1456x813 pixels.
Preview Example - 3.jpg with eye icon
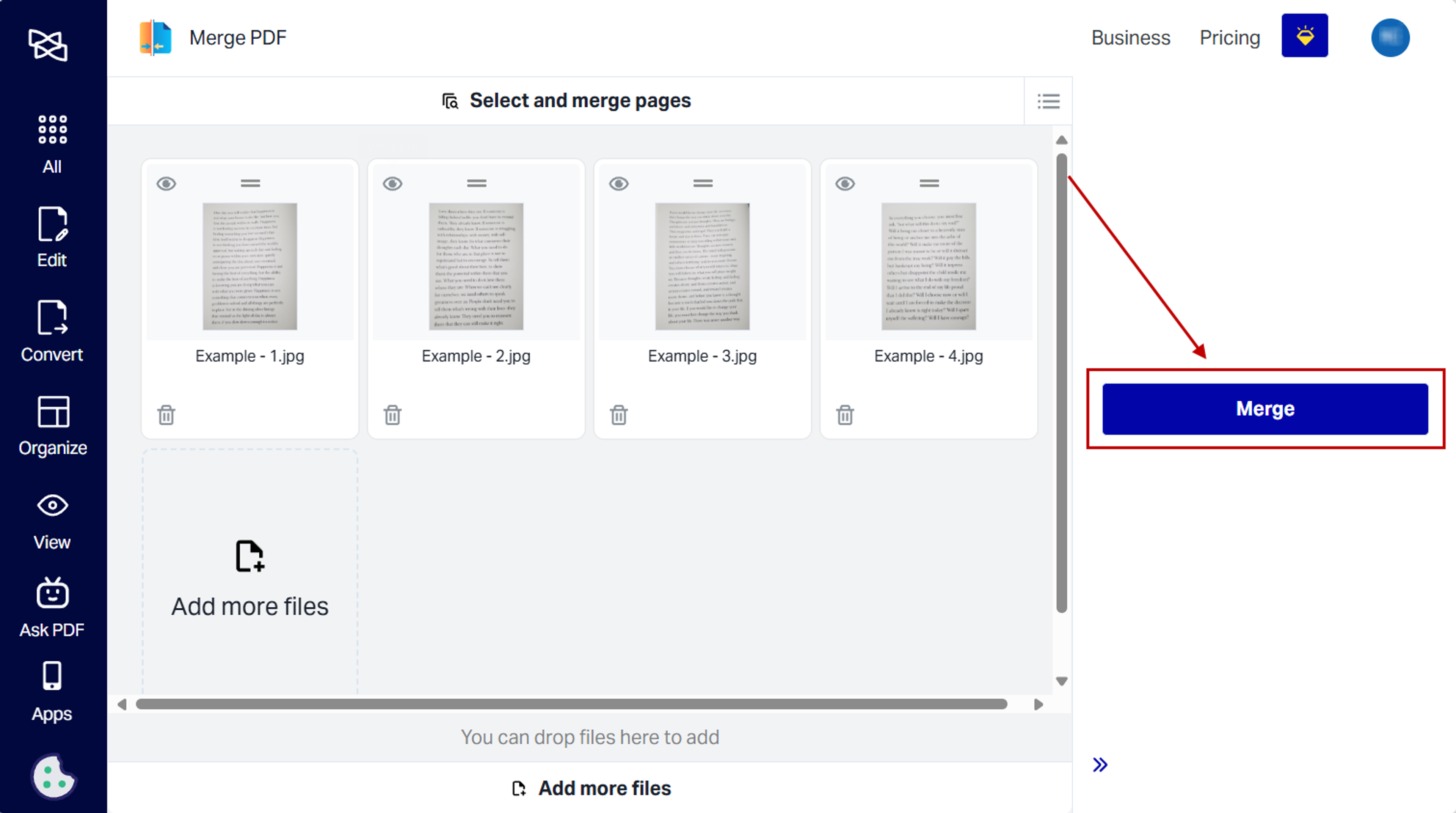(619, 184)
